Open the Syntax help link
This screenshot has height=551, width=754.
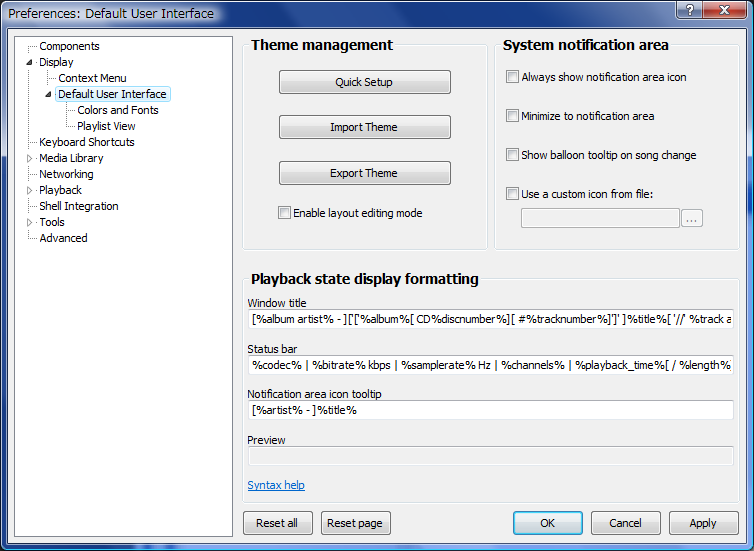click(276, 485)
